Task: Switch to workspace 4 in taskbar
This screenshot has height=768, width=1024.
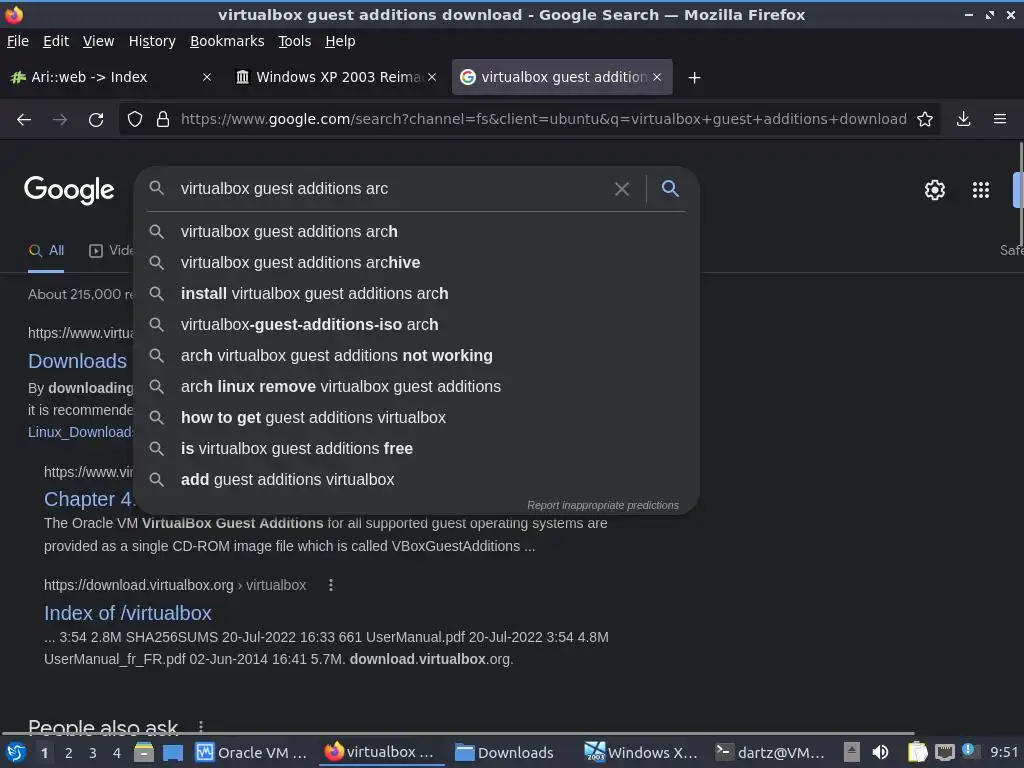Action: (117, 753)
